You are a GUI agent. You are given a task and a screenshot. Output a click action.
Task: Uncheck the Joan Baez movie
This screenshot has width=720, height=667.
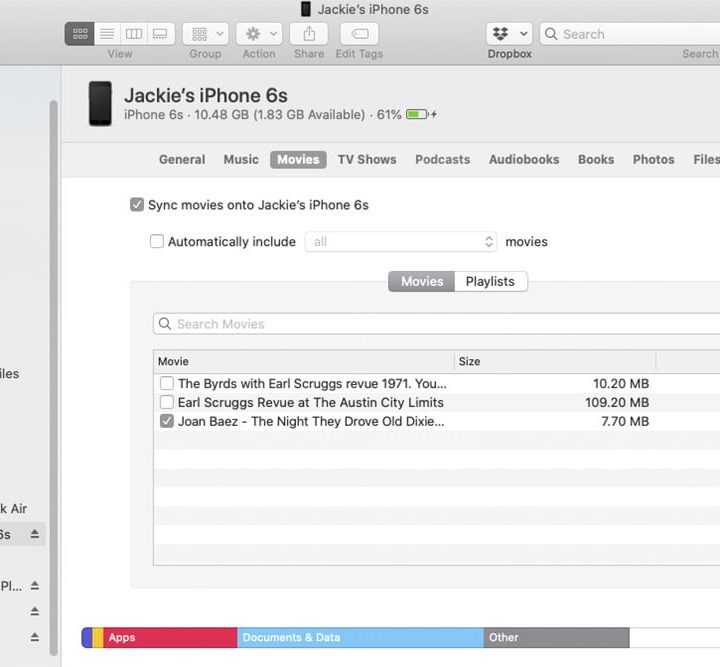point(167,421)
